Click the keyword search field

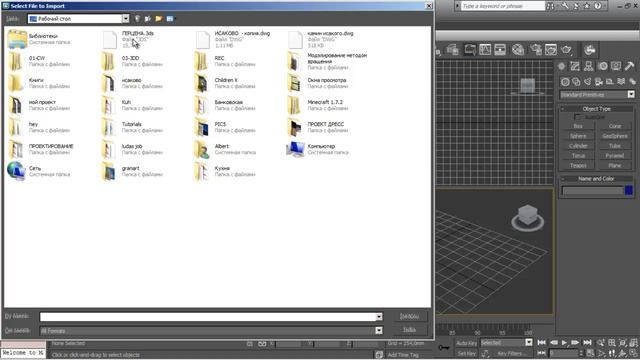[x=503, y=6]
